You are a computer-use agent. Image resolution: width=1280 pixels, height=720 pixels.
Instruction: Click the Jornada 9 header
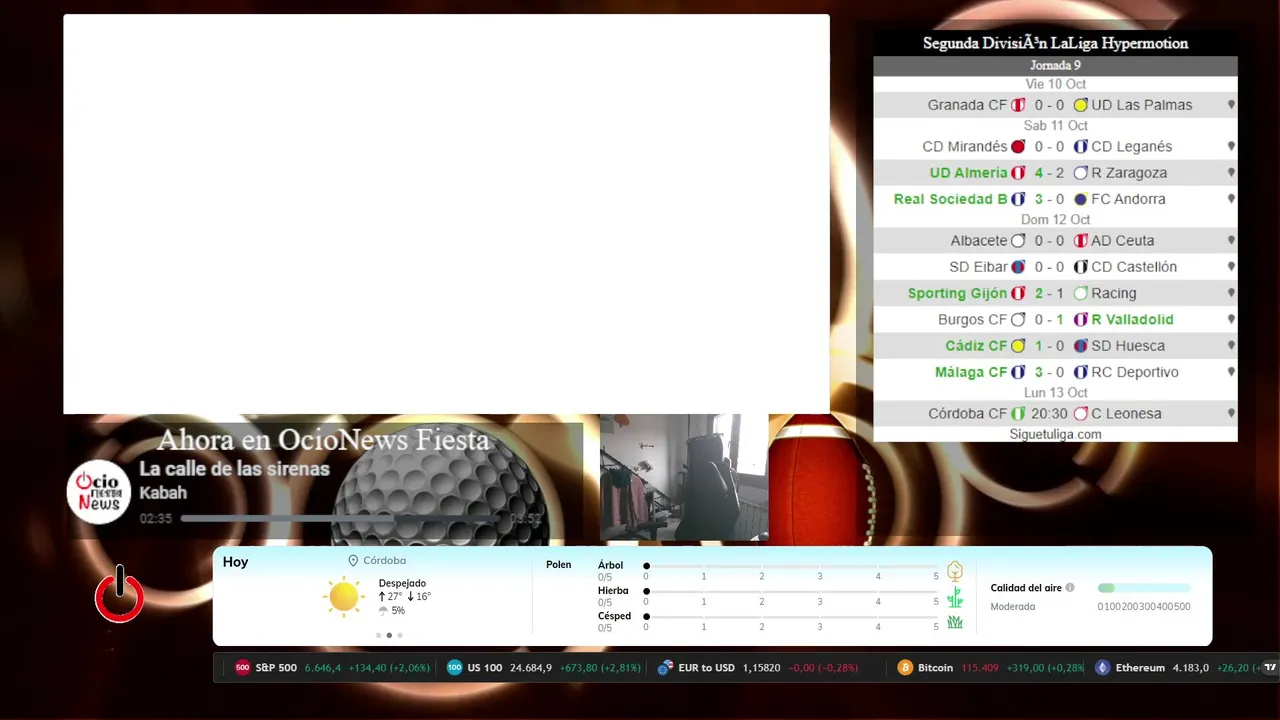click(x=1055, y=66)
